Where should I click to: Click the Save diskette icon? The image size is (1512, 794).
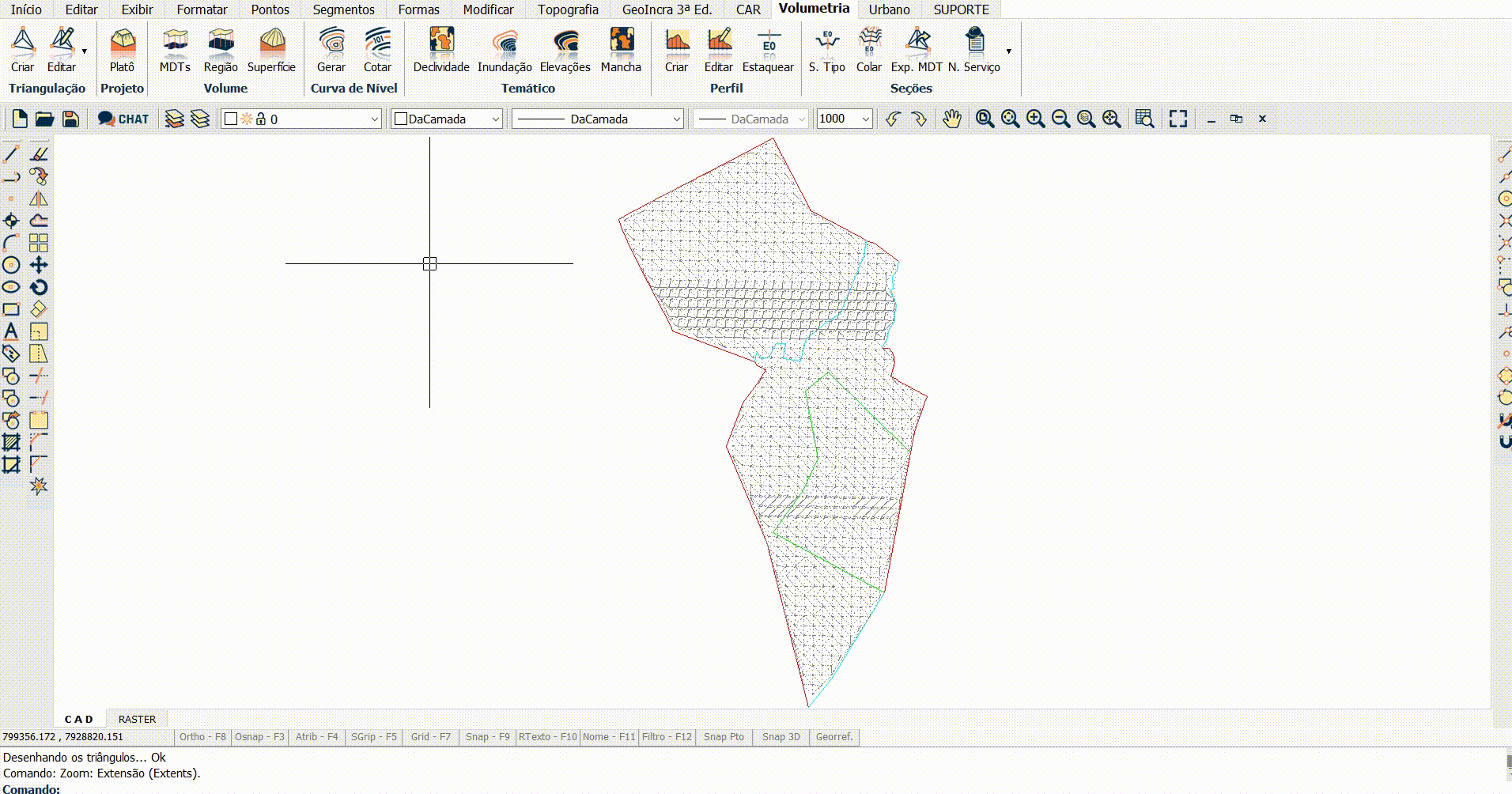point(70,119)
